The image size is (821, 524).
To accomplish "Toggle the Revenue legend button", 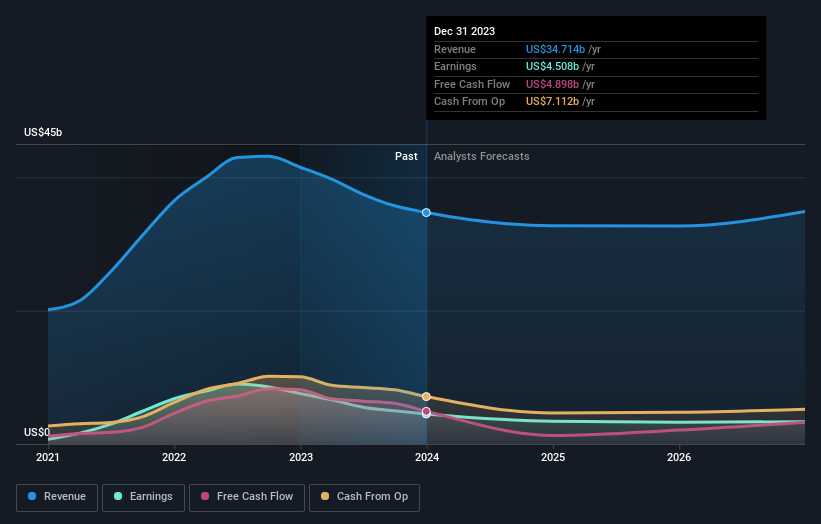I will click(57, 497).
